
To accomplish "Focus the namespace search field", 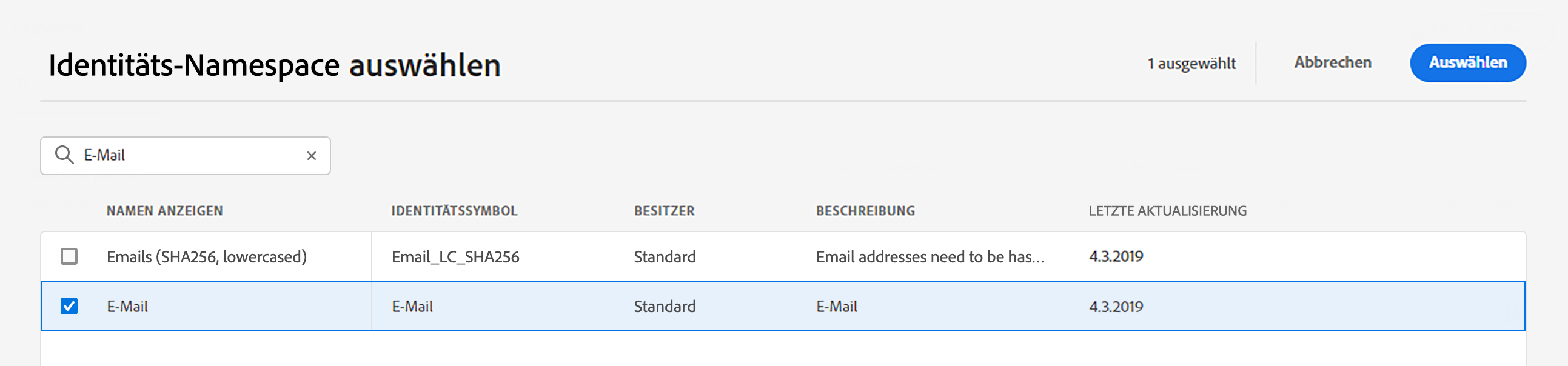I will pyautogui.click(x=186, y=156).
